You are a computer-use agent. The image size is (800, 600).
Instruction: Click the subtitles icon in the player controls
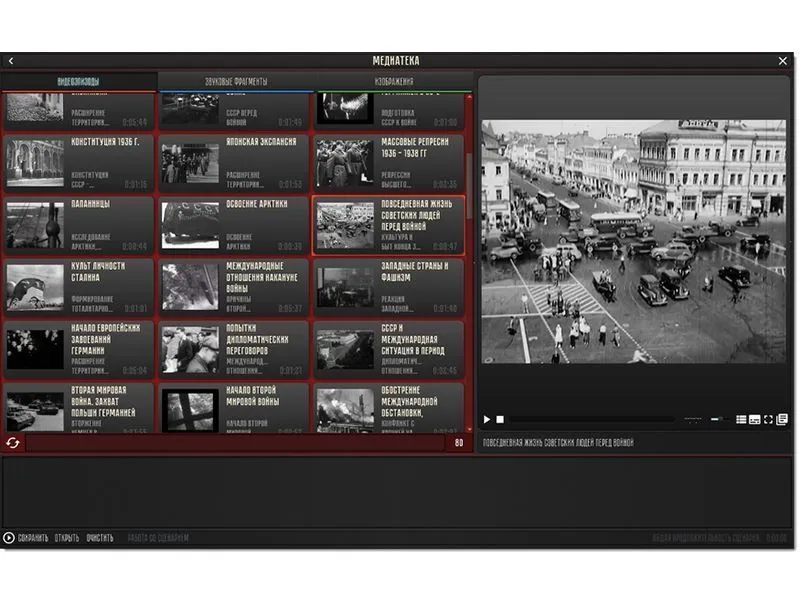tap(755, 420)
